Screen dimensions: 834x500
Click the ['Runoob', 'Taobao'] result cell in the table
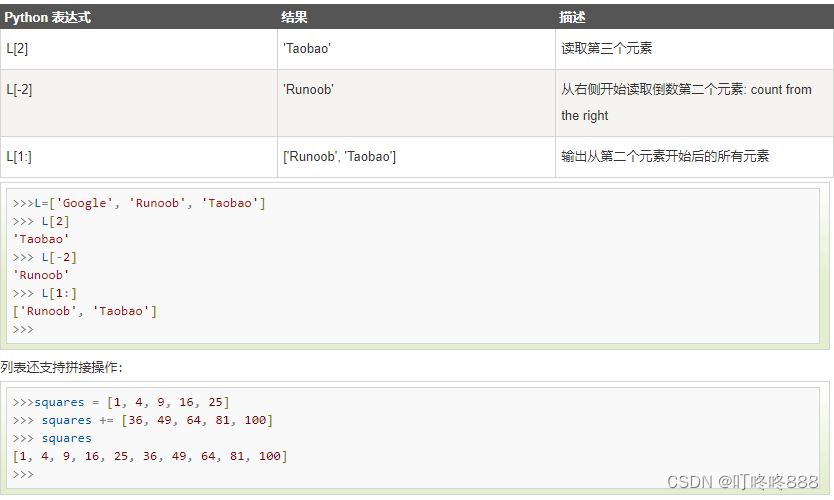(416, 157)
